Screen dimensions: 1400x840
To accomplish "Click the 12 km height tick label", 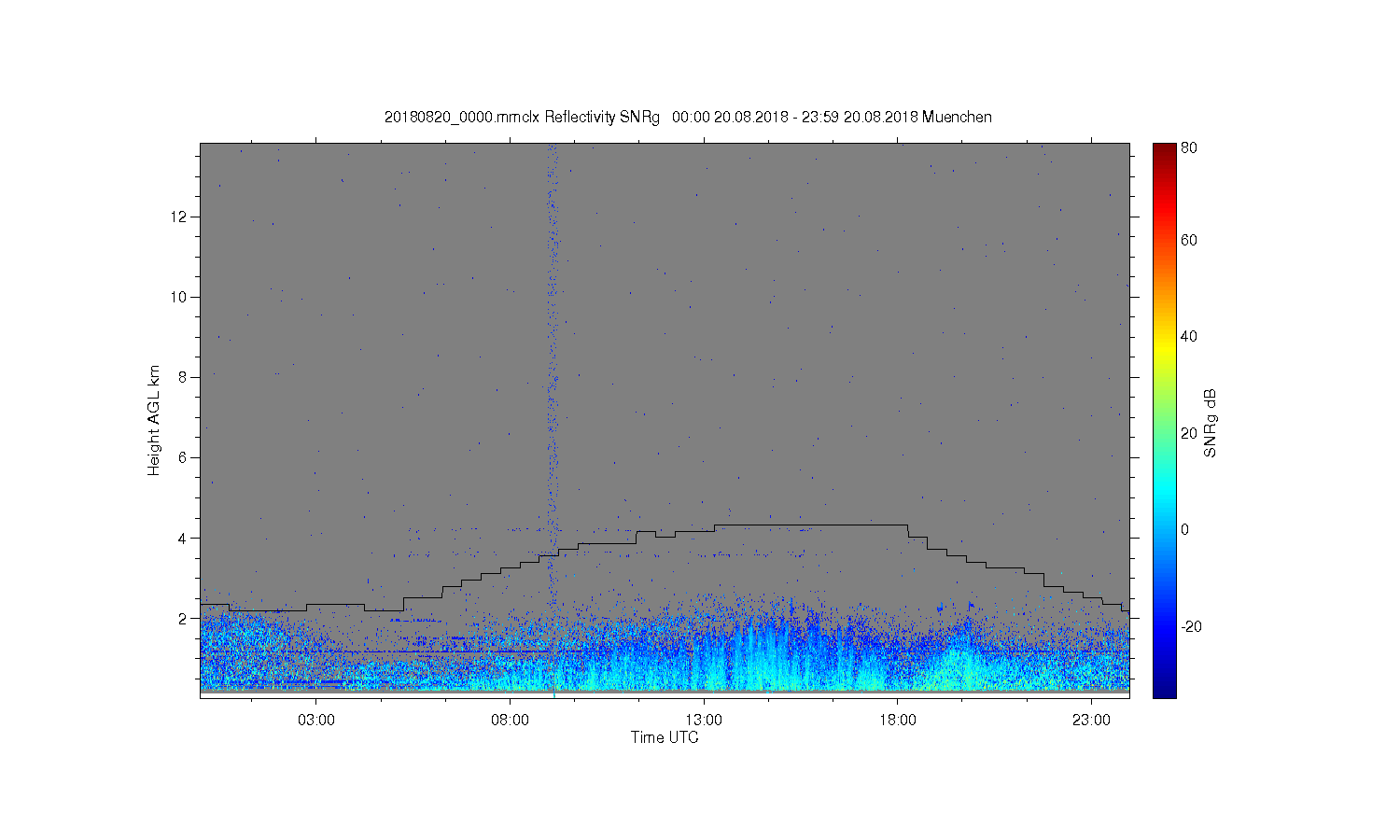I will 180,217.
